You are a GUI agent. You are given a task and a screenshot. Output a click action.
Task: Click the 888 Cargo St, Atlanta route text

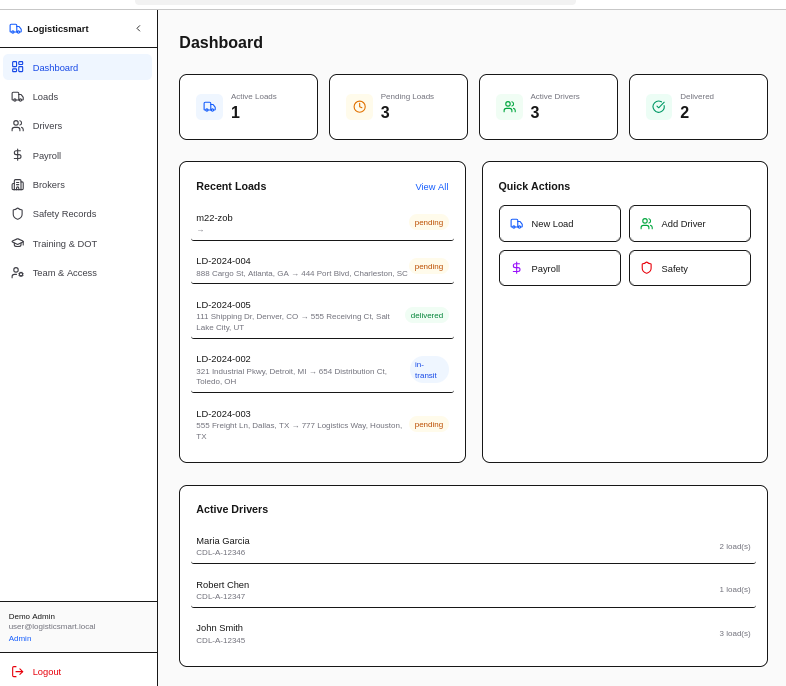point(302,273)
